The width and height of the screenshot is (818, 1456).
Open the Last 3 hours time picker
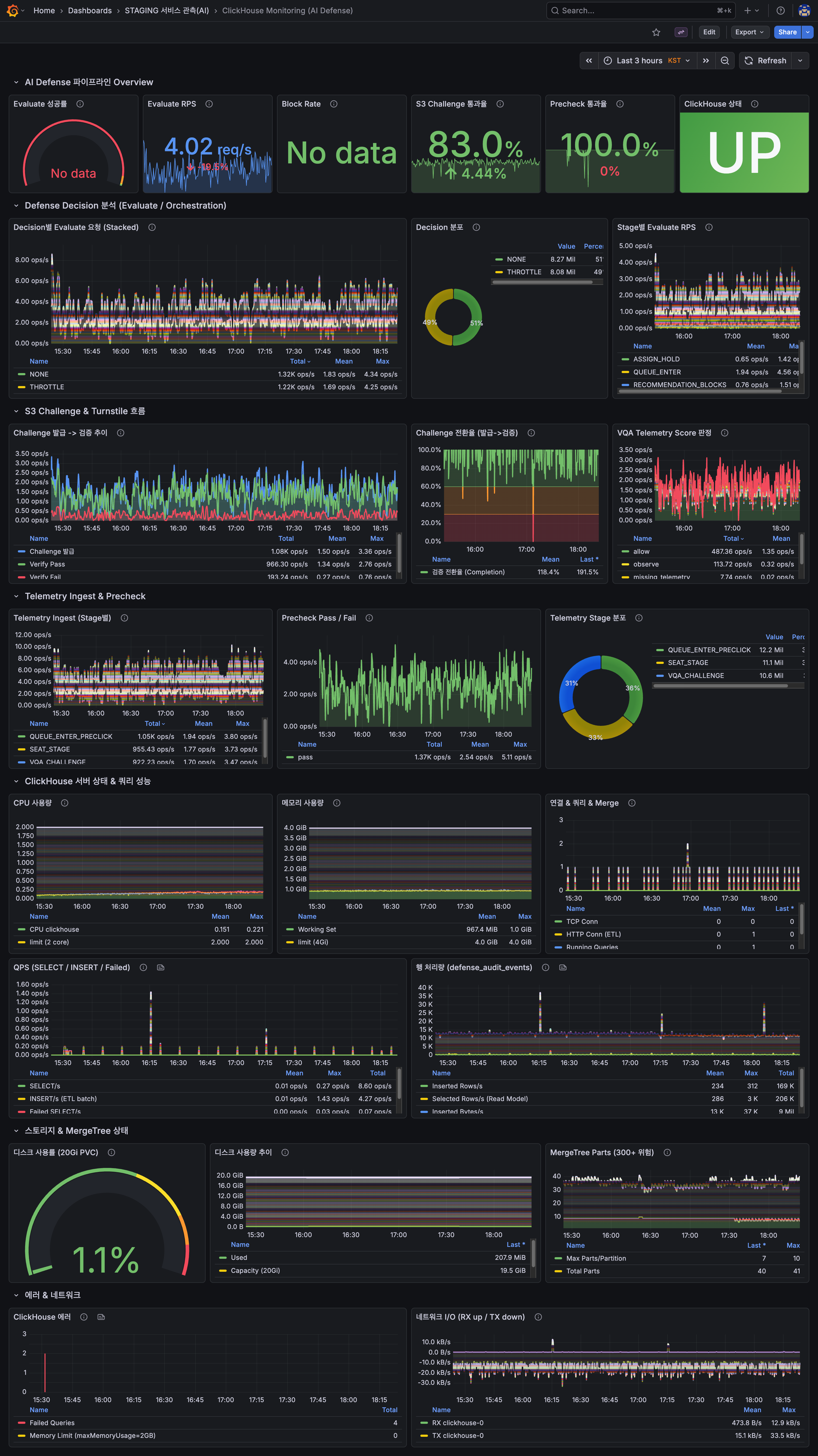647,61
